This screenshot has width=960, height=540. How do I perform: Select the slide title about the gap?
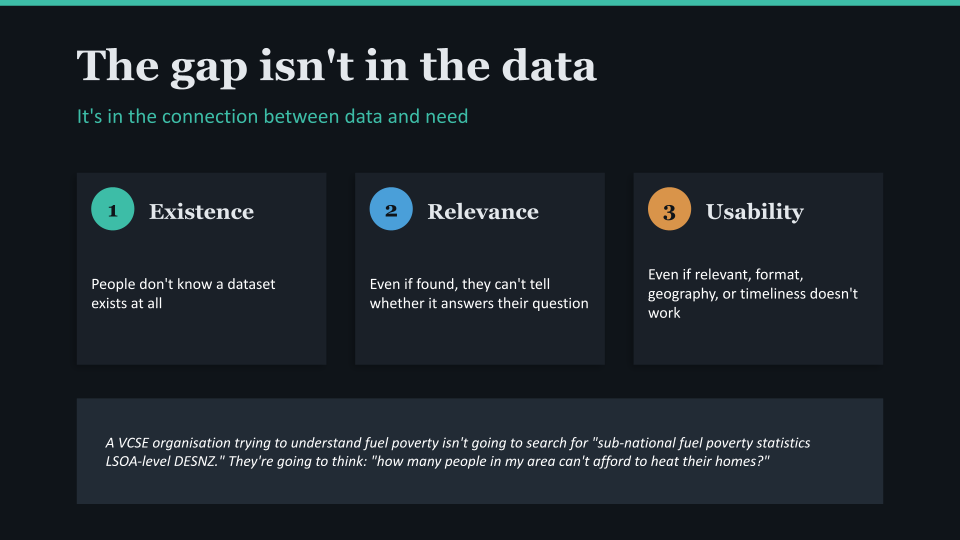[337, 66]
